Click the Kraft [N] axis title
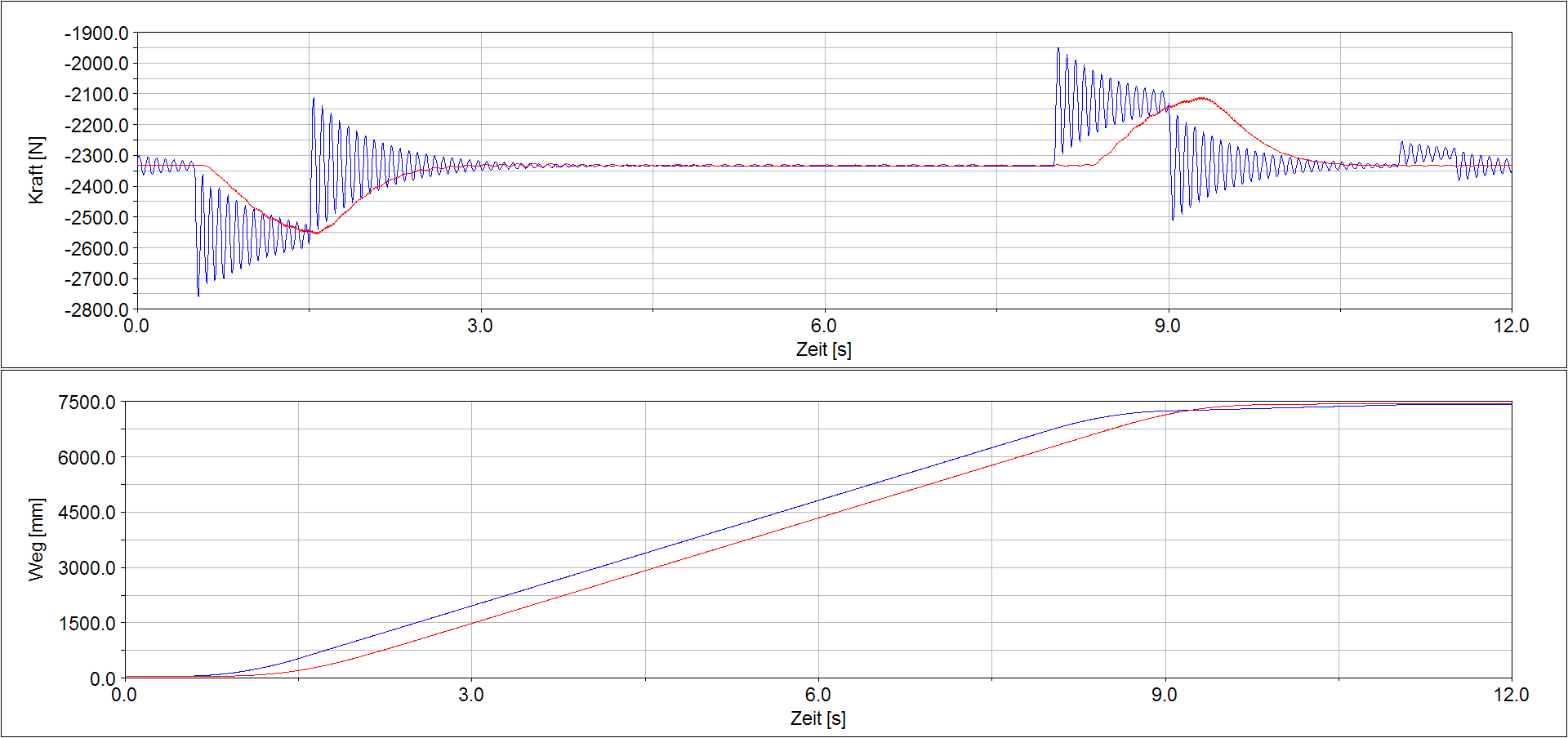The image size is (1568, 738). (36, 170)
